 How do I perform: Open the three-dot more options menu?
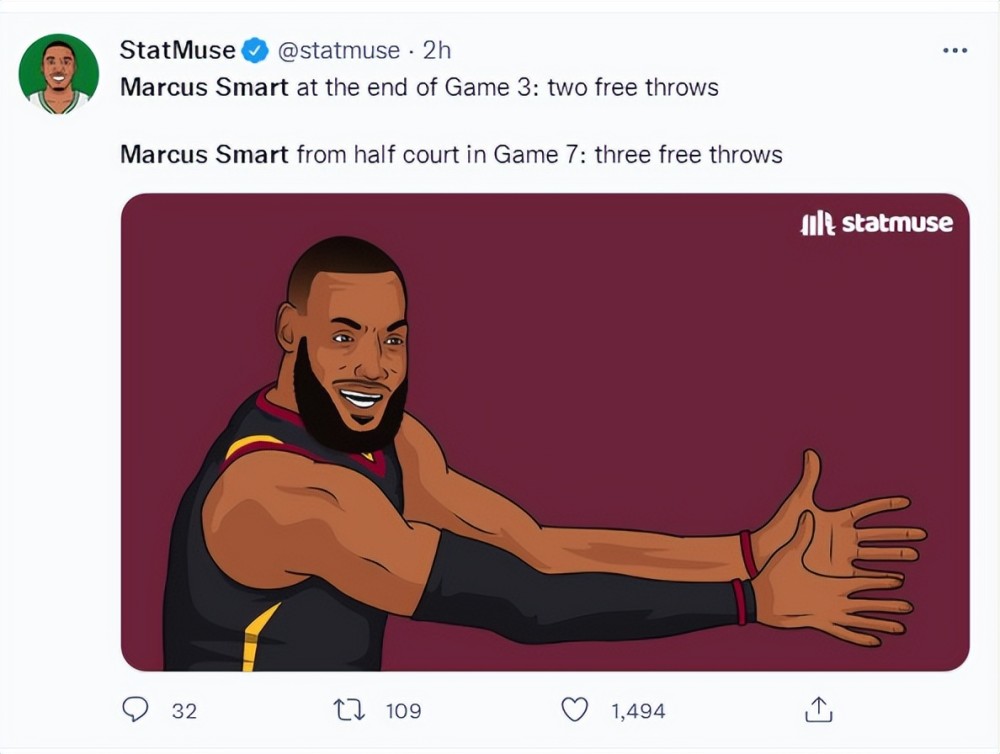pos(955,50)
